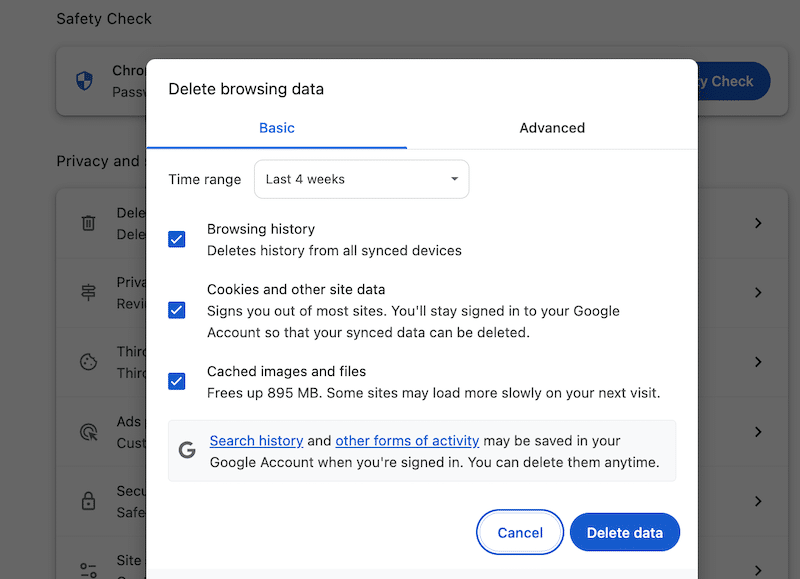Screen dimensions: 800x579
Task: Open the Search history link
Action: coord(256,441)
